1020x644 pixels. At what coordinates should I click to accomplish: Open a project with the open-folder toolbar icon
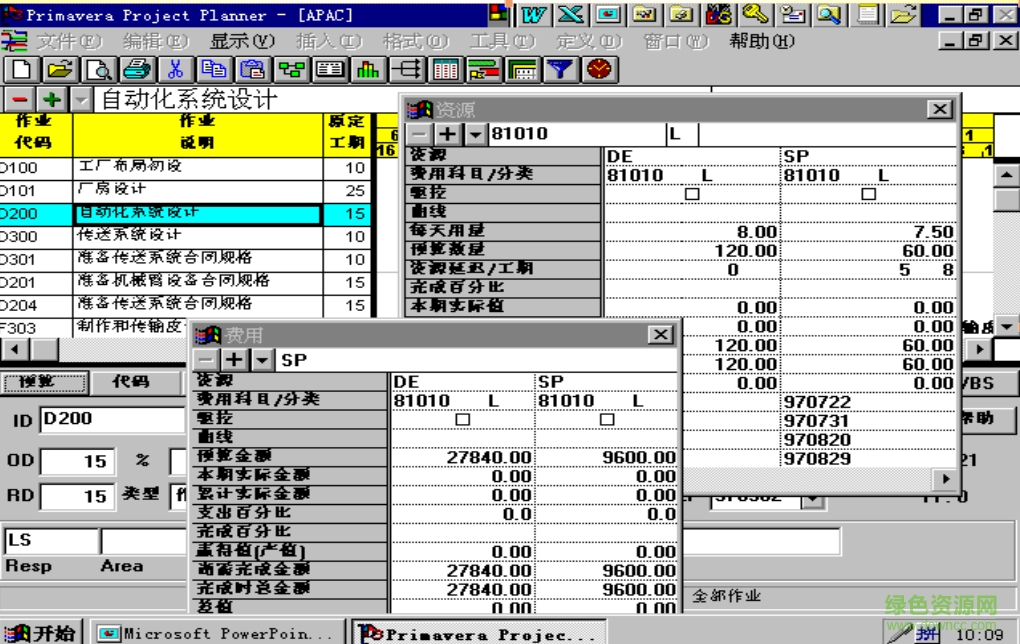(60, 69)
